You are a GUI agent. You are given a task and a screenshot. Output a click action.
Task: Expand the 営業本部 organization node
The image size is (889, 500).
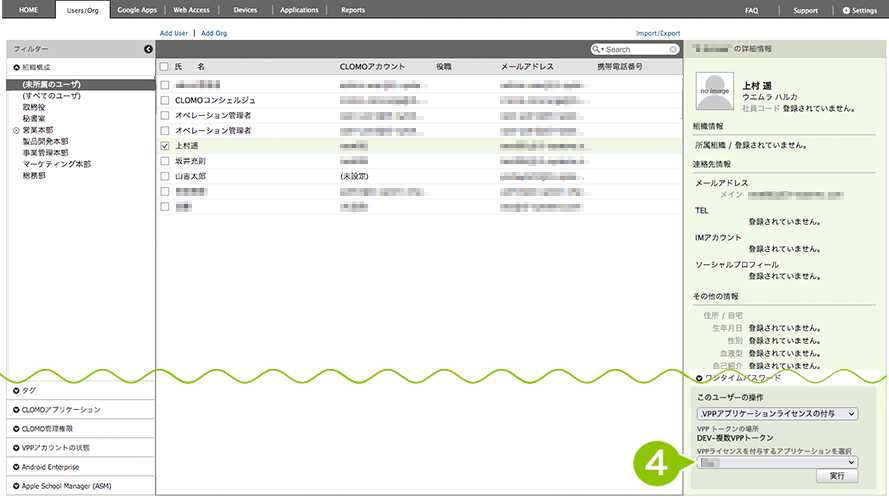[x=16, y=130]
